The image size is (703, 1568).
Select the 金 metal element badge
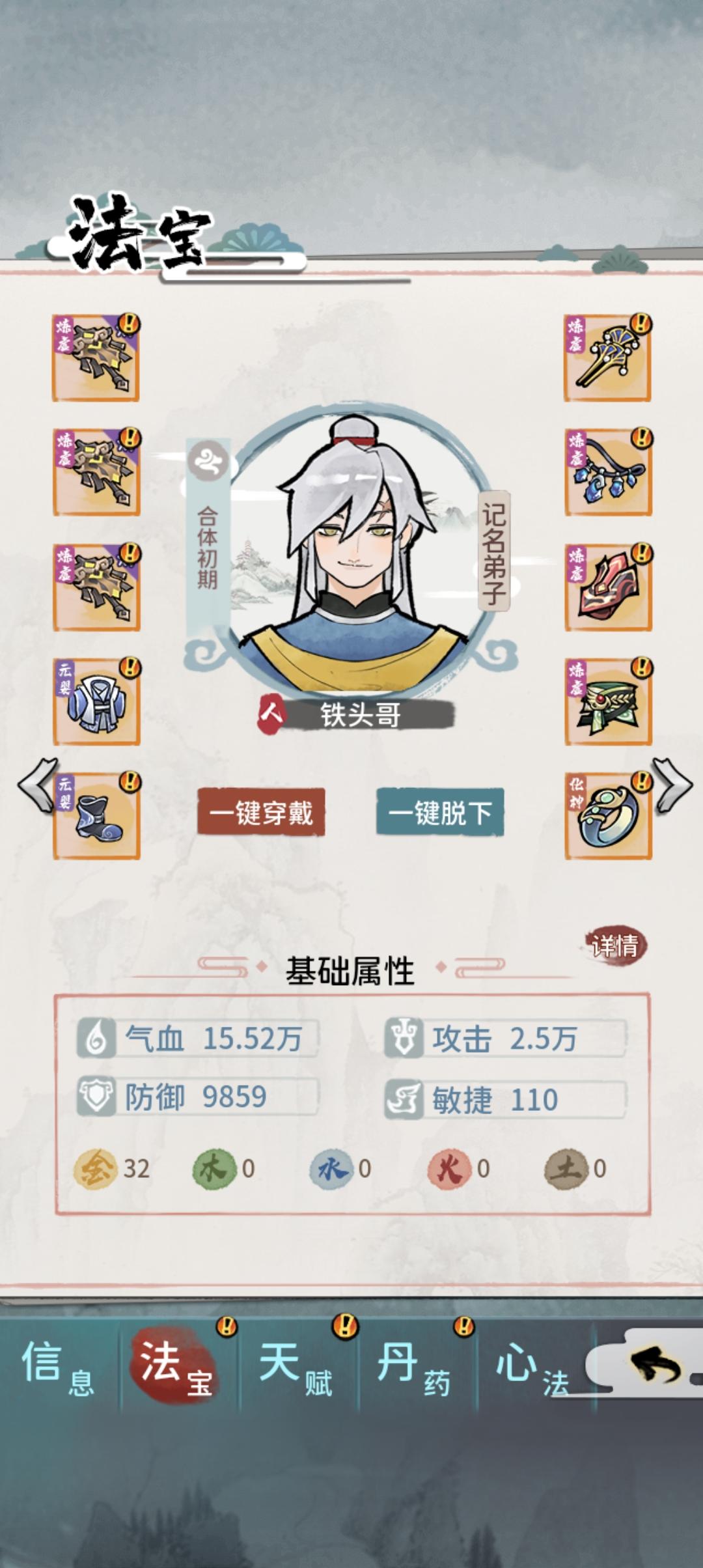(96, 1169)
